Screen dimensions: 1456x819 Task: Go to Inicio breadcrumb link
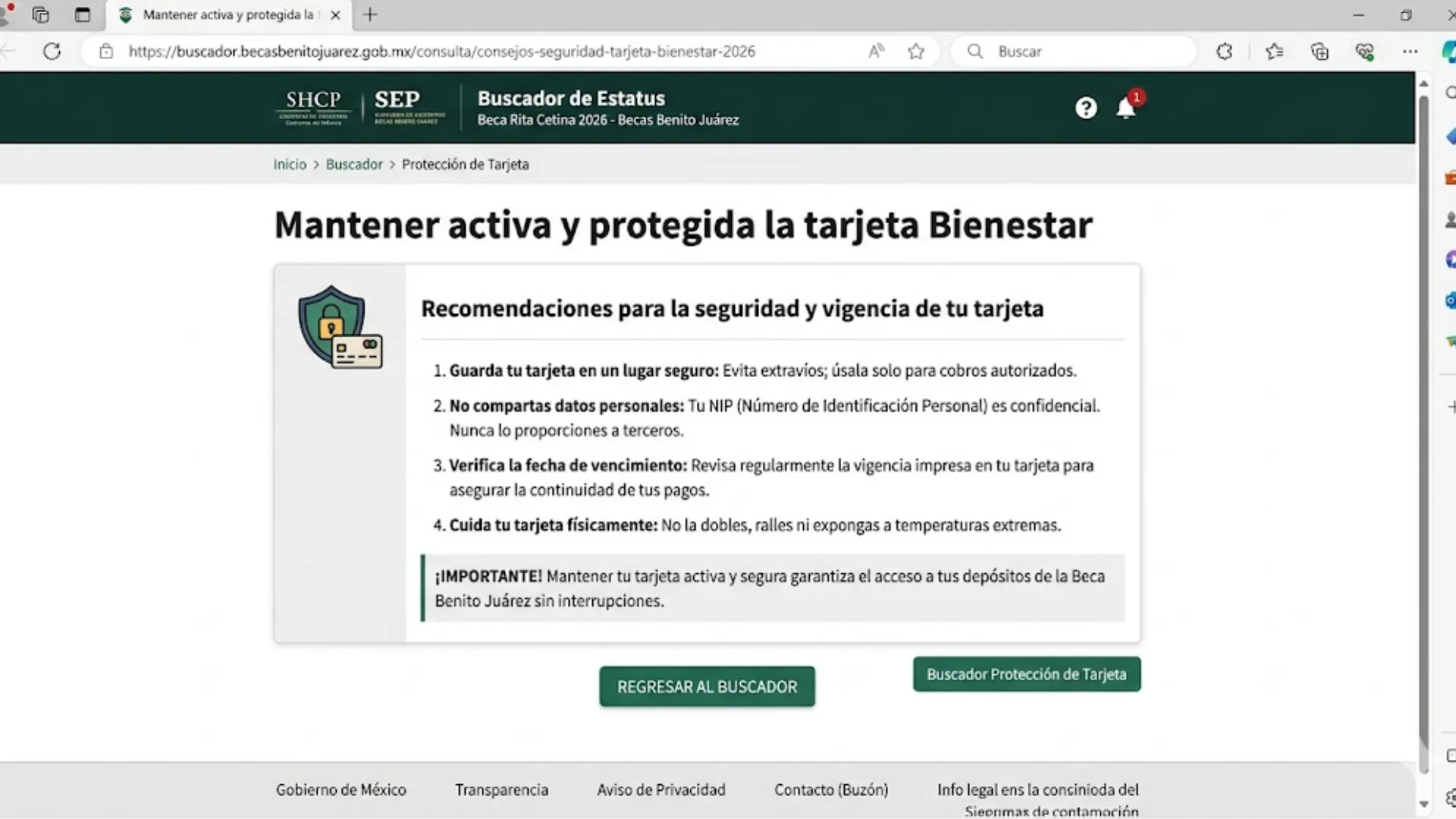point(290,165)
